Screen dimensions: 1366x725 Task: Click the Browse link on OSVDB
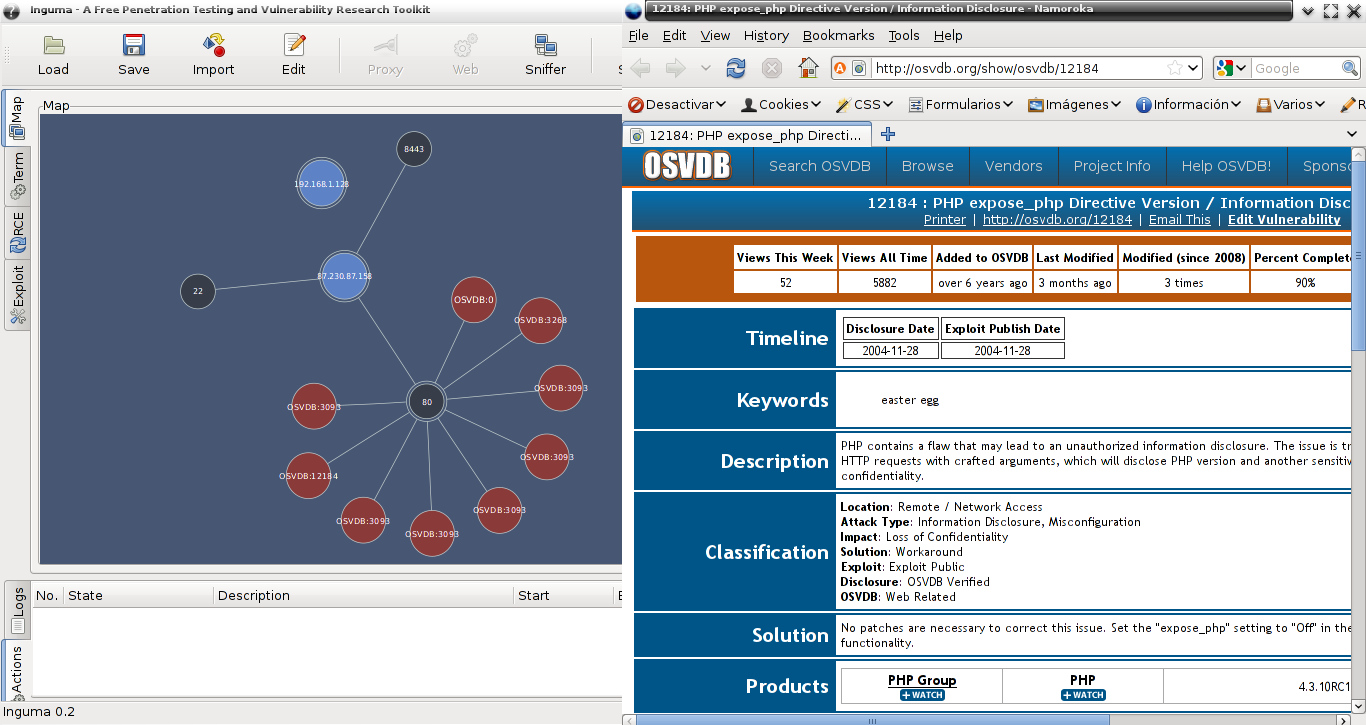coord(927,166)
